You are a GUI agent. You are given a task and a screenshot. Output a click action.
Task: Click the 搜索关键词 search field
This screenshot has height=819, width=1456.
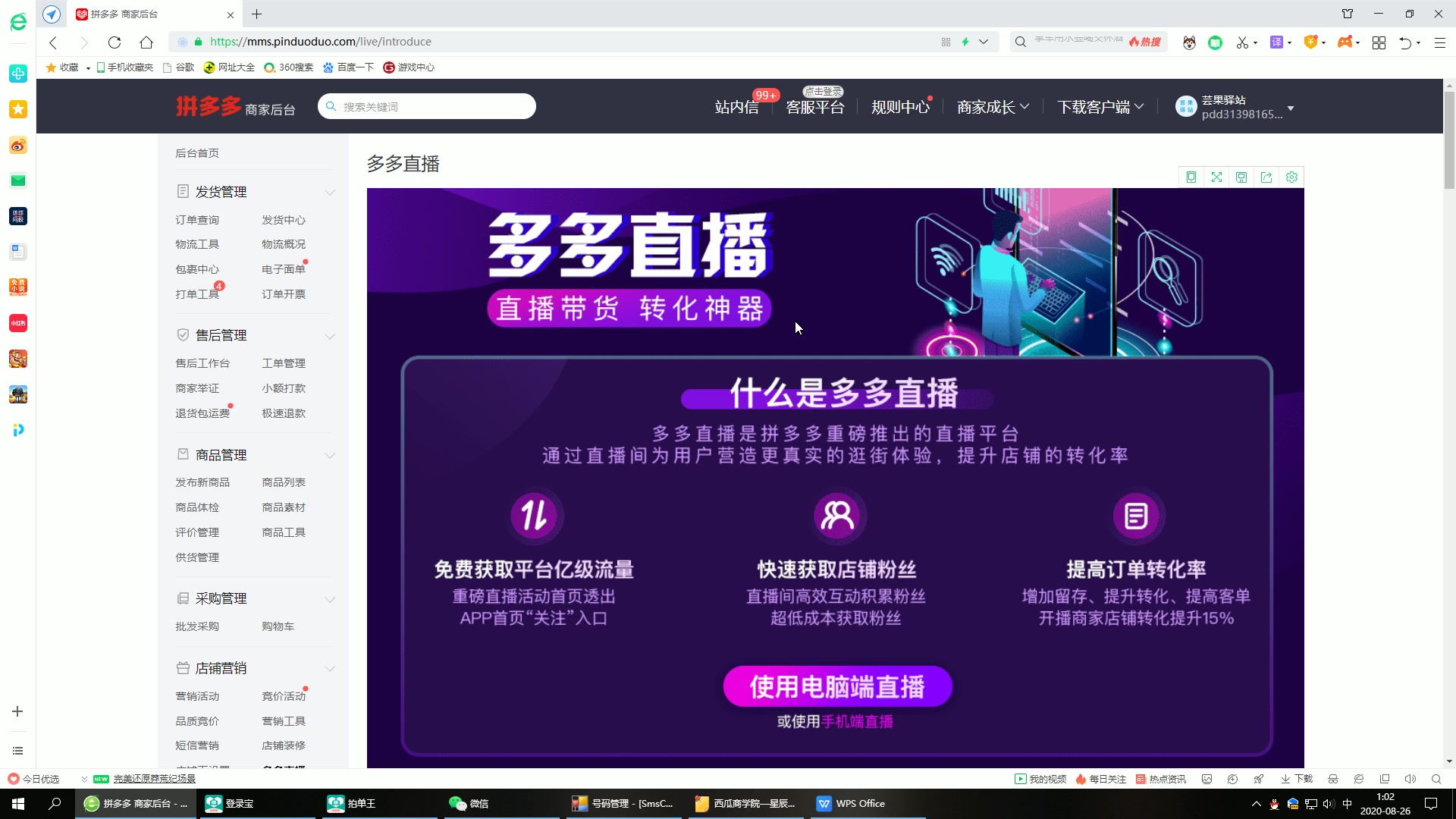click(427, 107)
